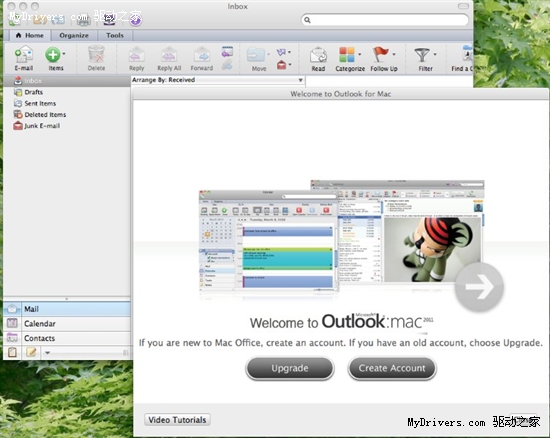Switch to Mail view

[x=67, y=309]
